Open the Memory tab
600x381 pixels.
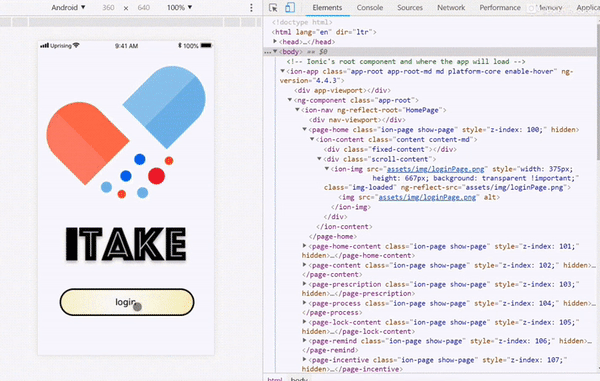coord(550,8)
